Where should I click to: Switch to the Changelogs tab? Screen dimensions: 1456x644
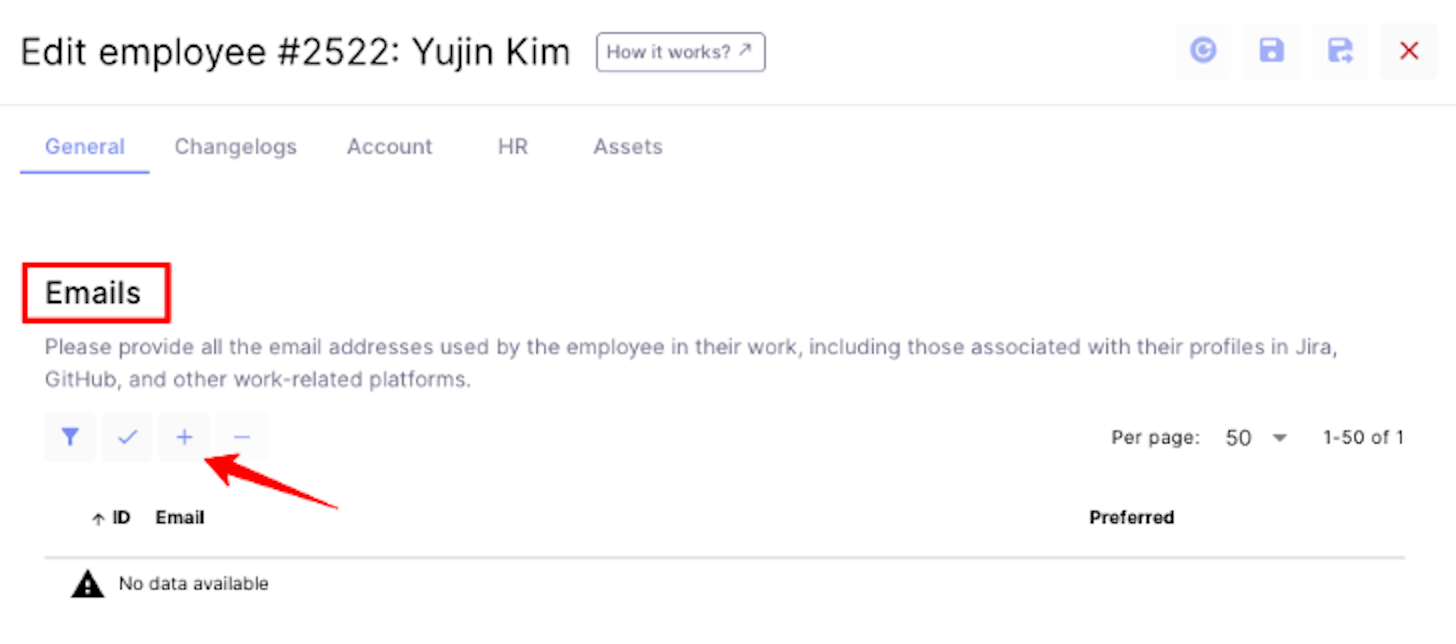click(236, 146)
